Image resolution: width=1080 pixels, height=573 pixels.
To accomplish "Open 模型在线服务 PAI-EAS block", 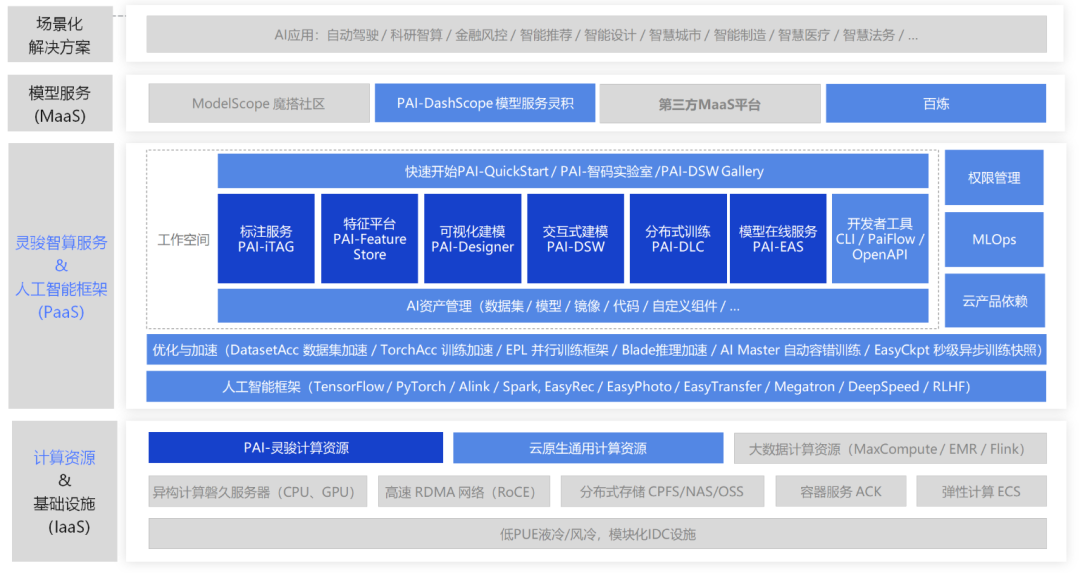I will pos(778,238).
